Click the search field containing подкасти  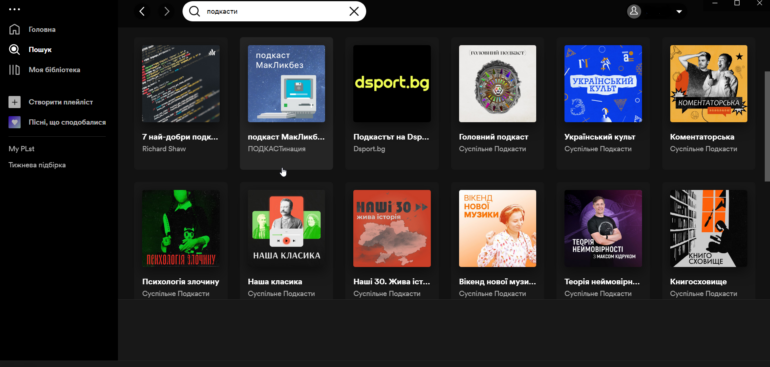(274, 11)
